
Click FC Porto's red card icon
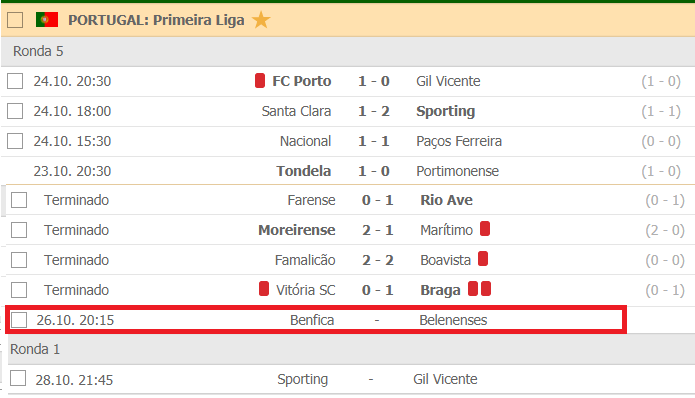pyautogui.click(x=260, y=81)
